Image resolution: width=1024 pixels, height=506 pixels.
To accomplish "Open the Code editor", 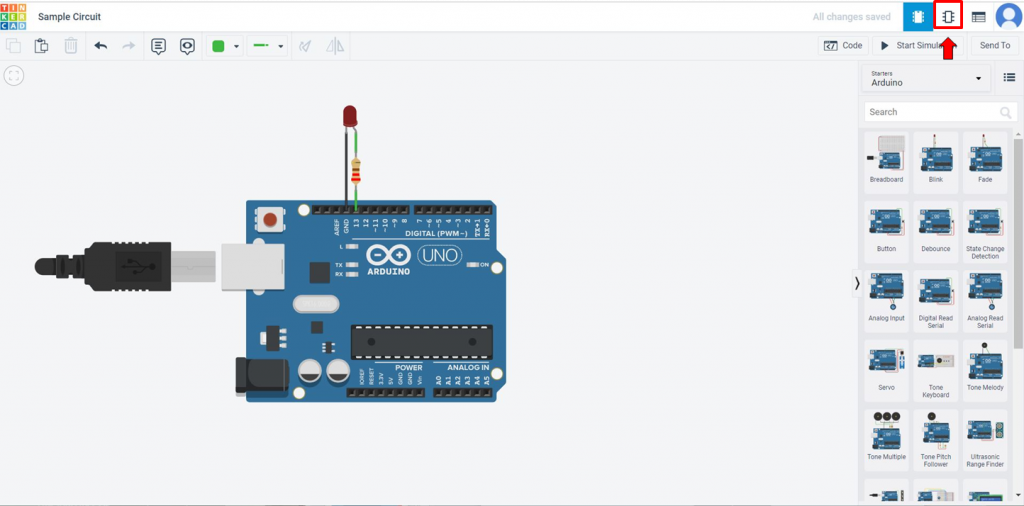I will coord(843,46).
